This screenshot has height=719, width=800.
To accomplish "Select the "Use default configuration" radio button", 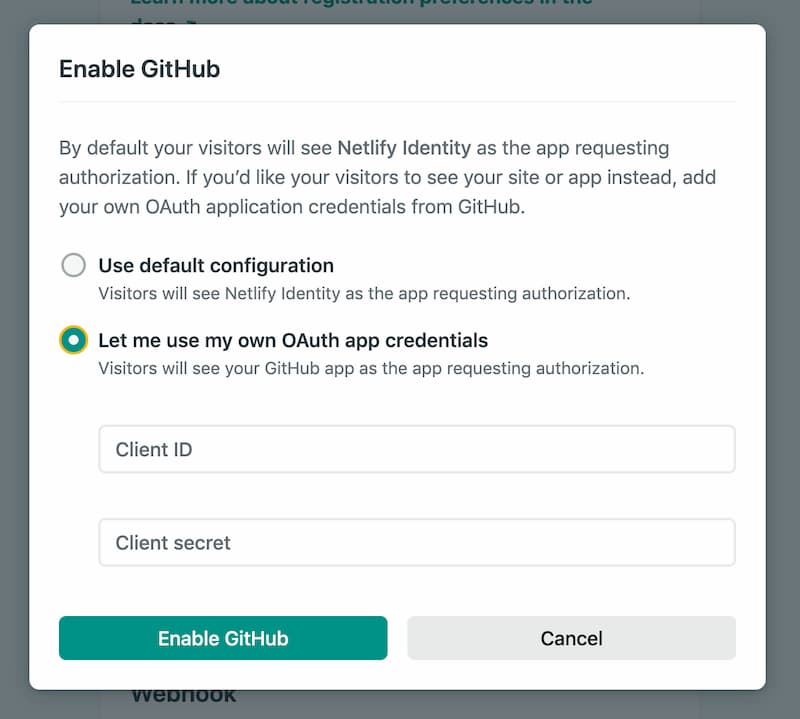I will pos(73,266).
